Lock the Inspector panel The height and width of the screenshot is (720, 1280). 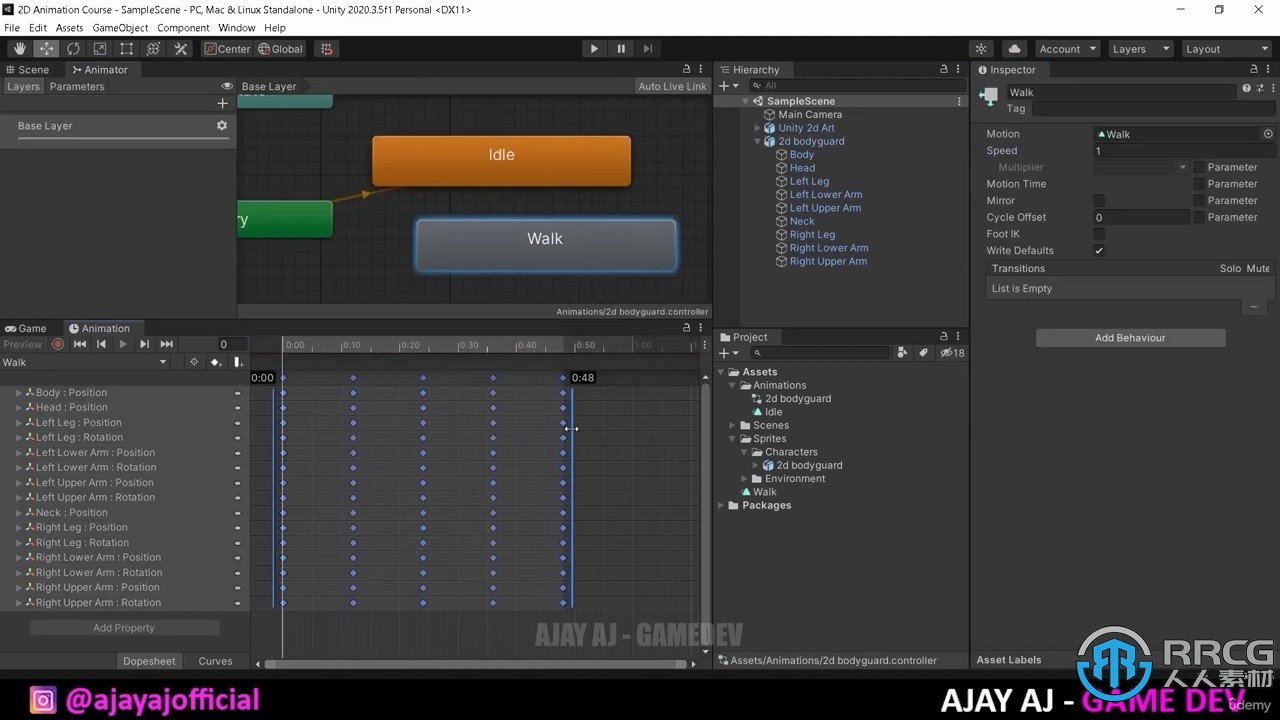pyautogui.click(x=1256, y=70)
